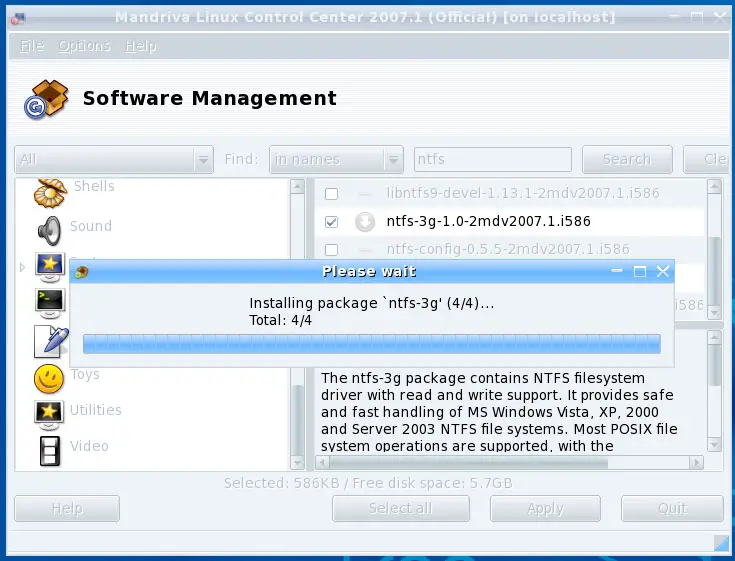Close the Please wait dialog
The image size is (735, 561).
(663, 271)
